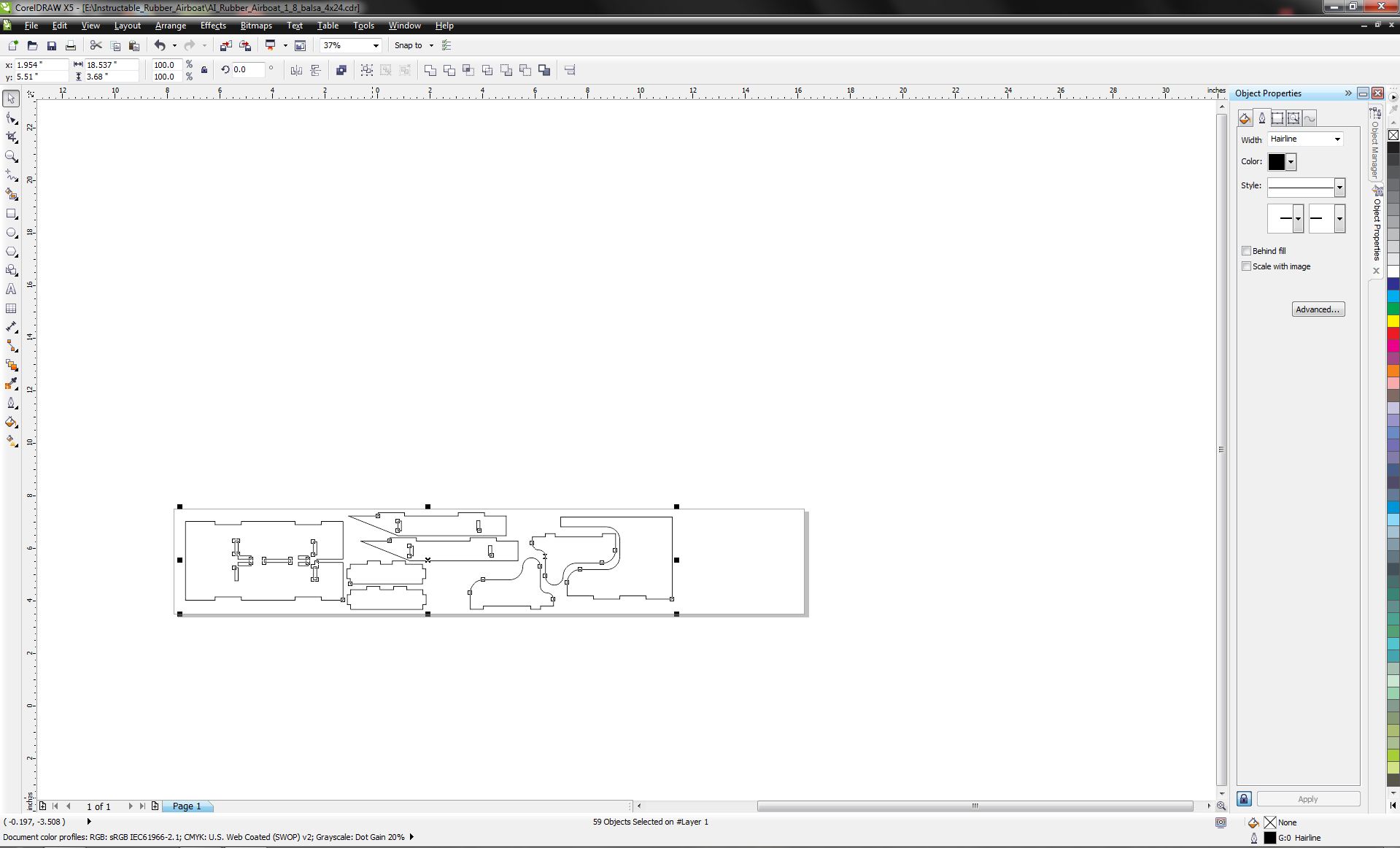This screenshot has height=848, width=1400.
Task: Click the Advanced... button
Action: [x=1318, y=309]
